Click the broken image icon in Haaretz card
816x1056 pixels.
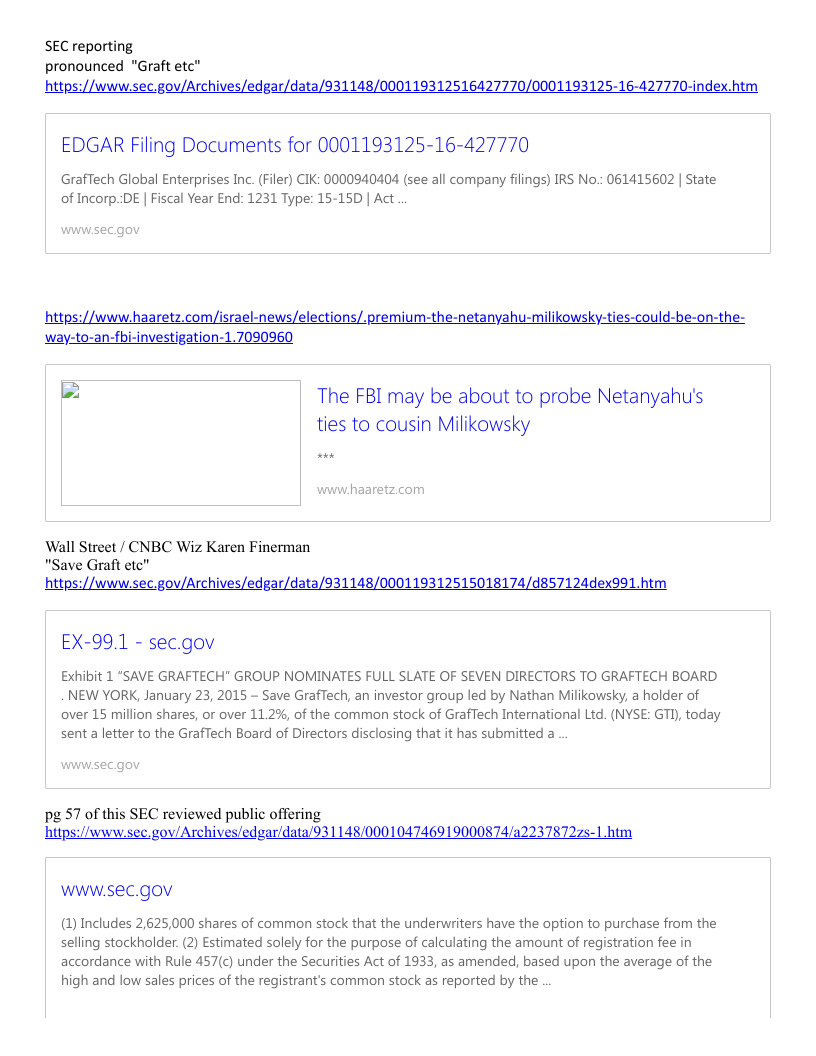click(x=71, y=391)
